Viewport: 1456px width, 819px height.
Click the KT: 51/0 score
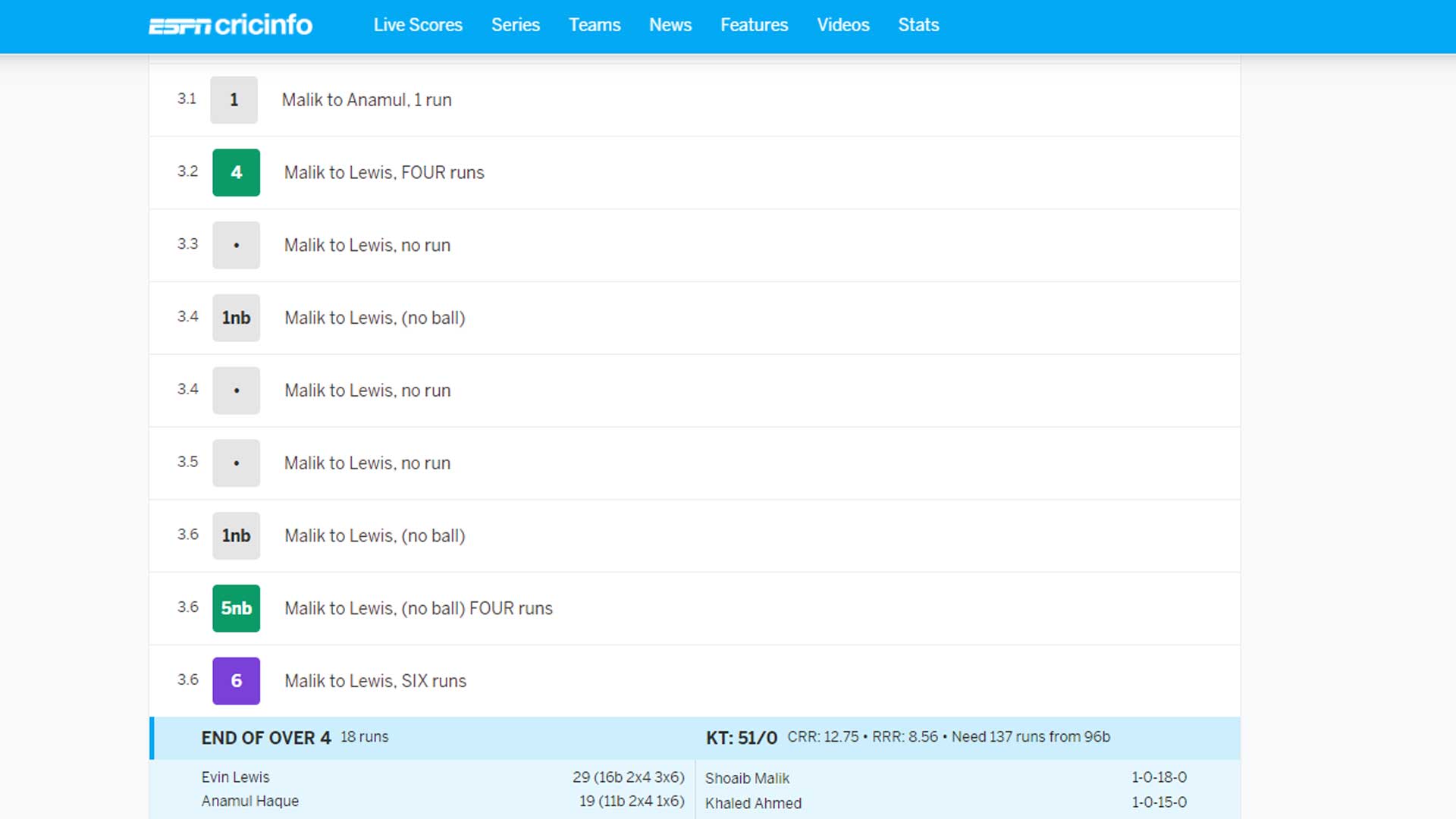click(742, 738)
